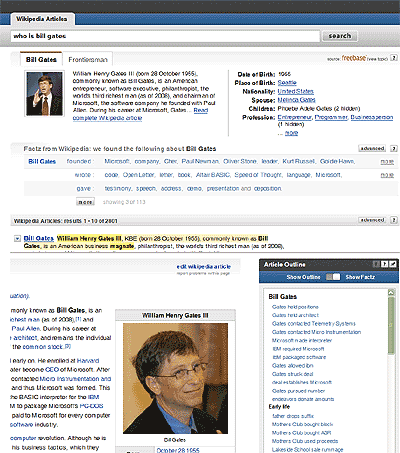Click the Article Outline scrollbar up arrow

pyautogui.click(x=391, y=292)
